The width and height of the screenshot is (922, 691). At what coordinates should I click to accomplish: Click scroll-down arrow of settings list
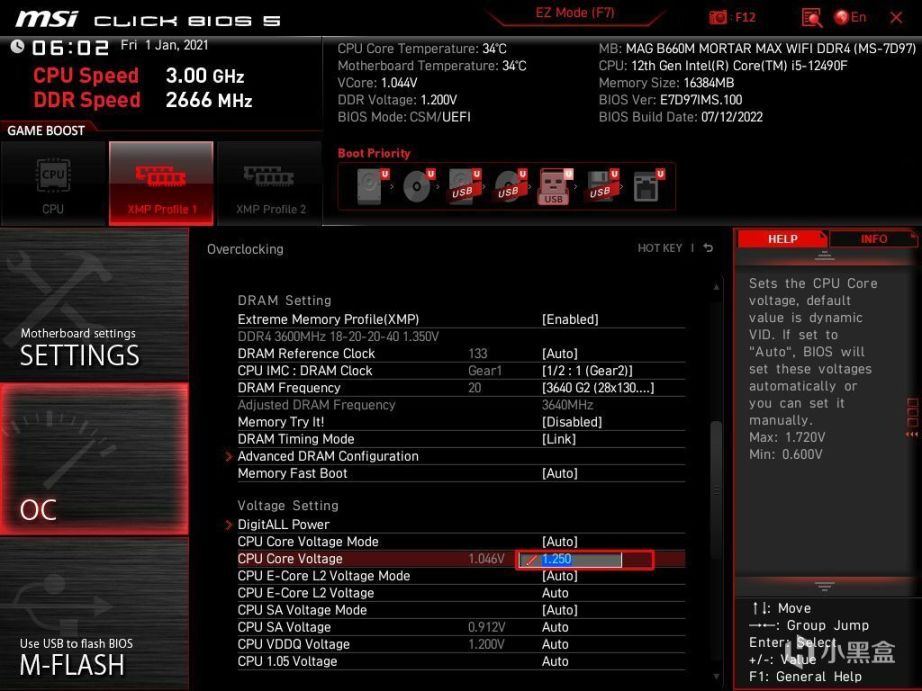pyautogui.click(x=716, y=677)
